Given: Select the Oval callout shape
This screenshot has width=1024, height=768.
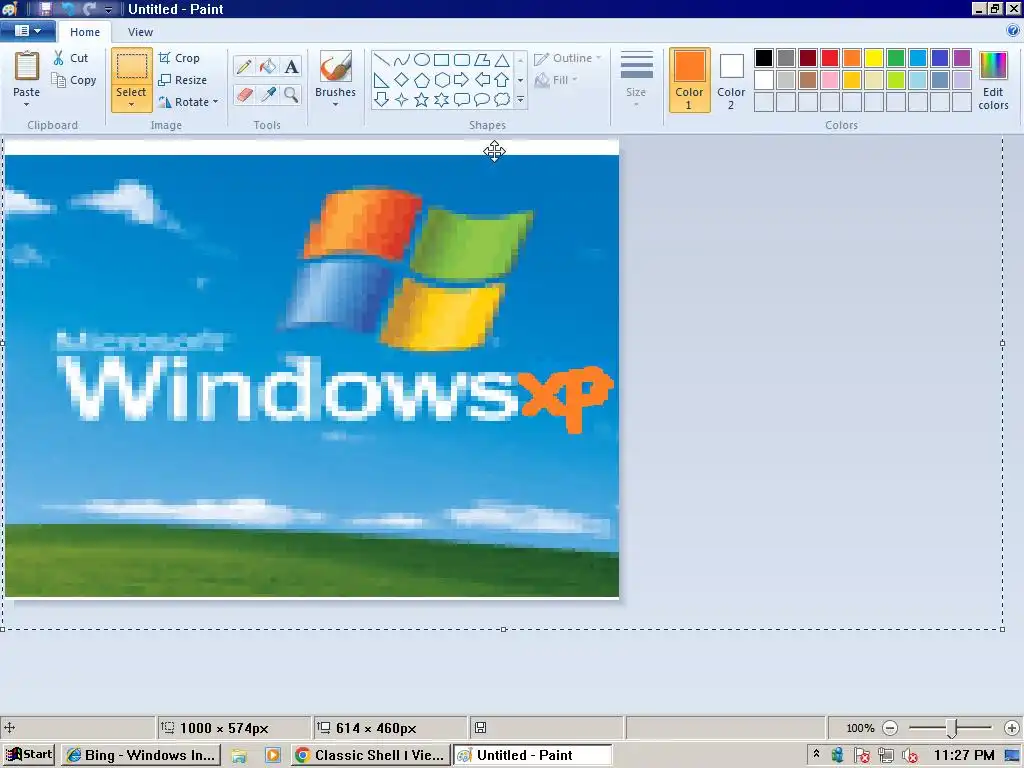Looking at the screenshot, I should pyautogui.click(x=482, y=100).
